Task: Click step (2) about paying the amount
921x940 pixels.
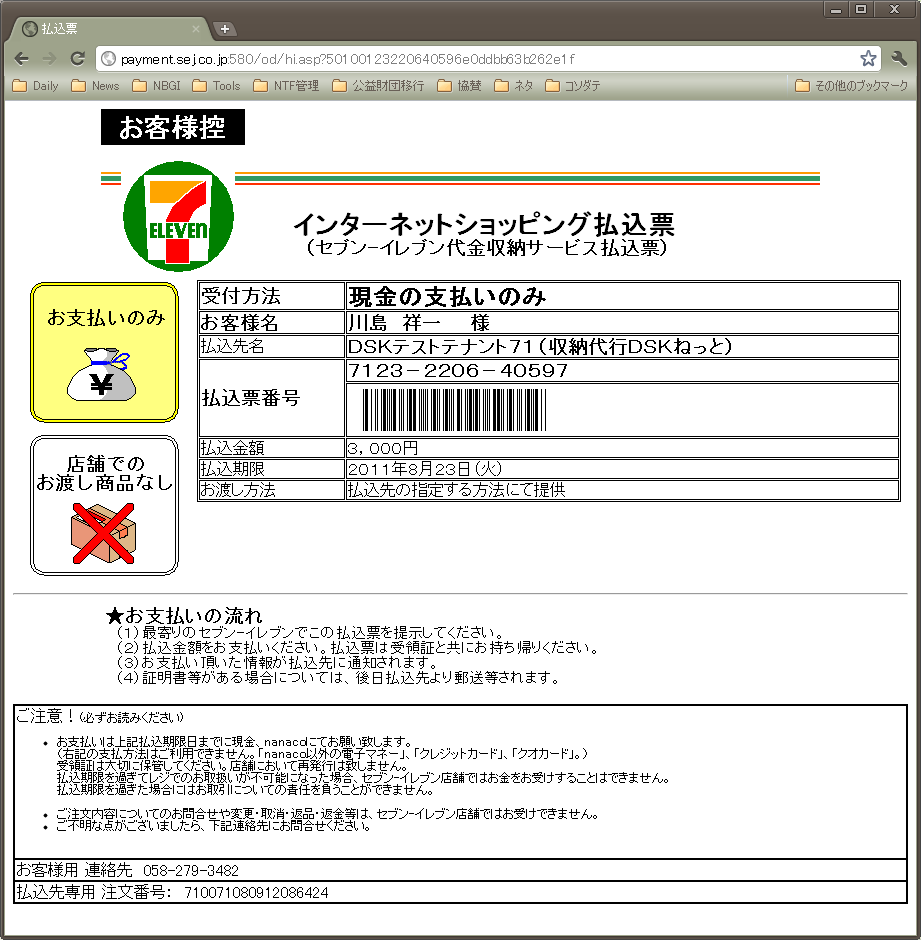Action: [x=357, y=647]
